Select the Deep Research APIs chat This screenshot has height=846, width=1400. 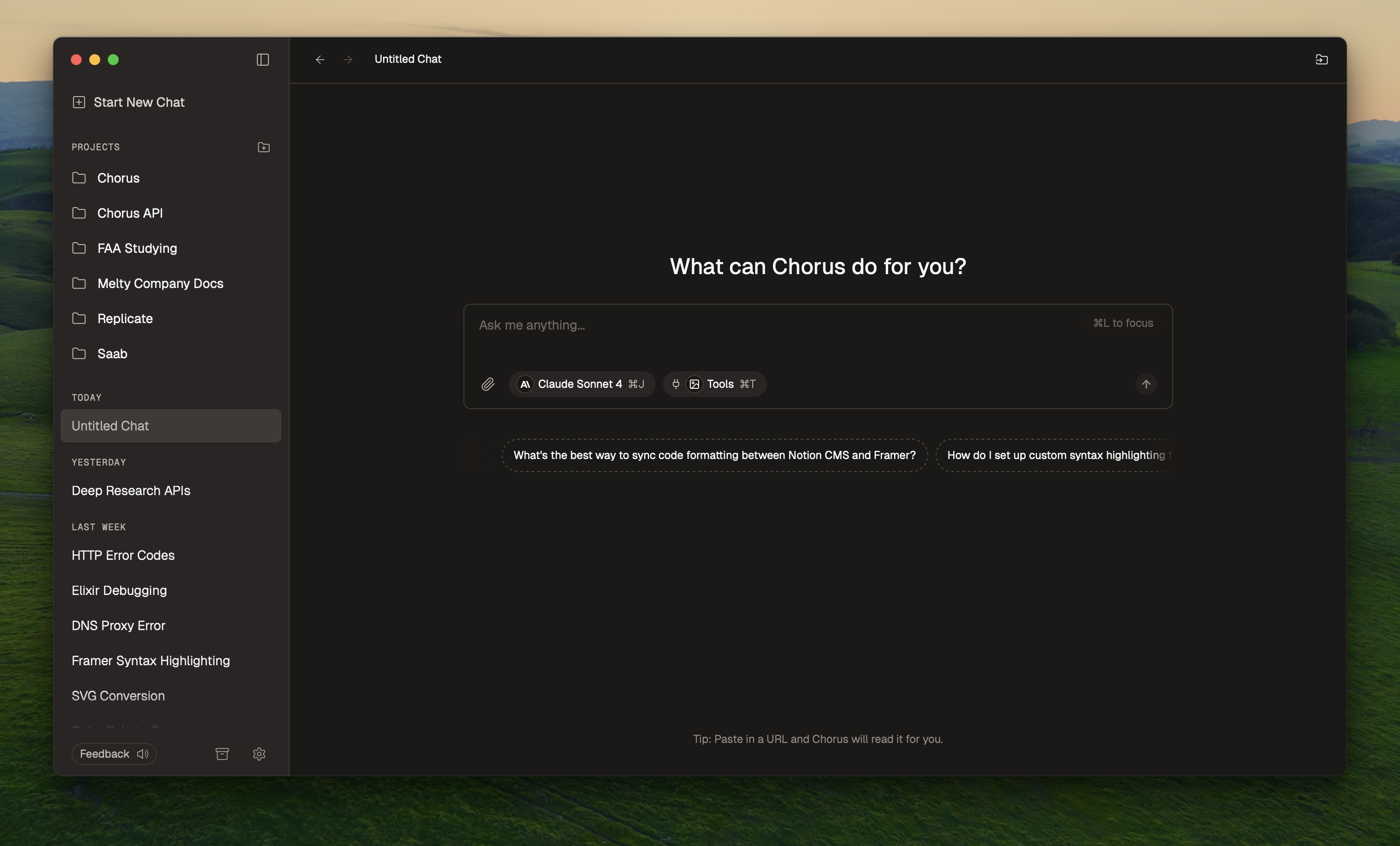(131, 490)
